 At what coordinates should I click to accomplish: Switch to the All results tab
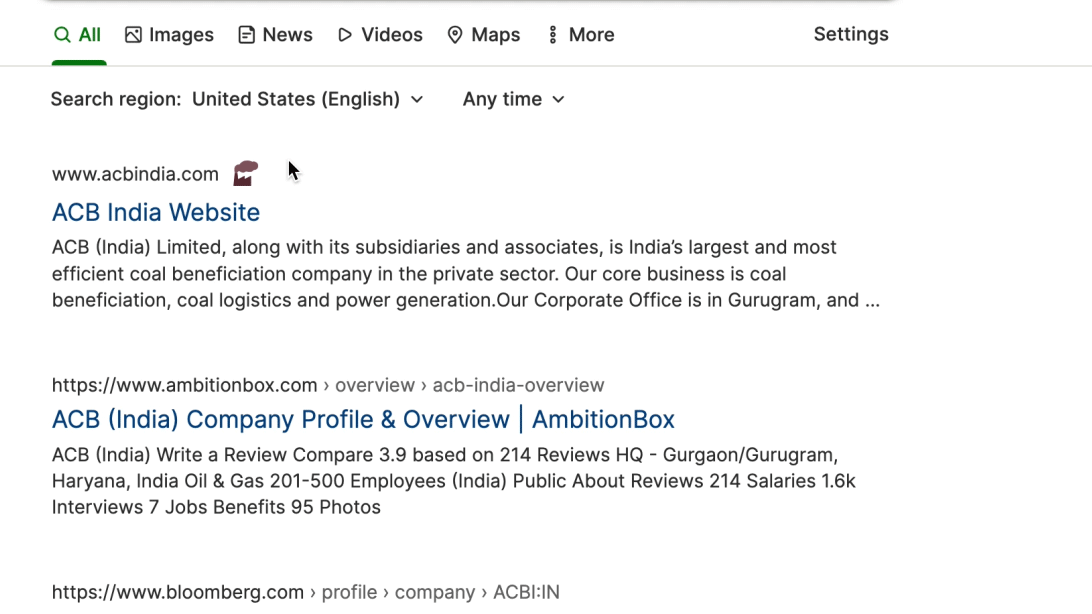(x=78, y=35)
